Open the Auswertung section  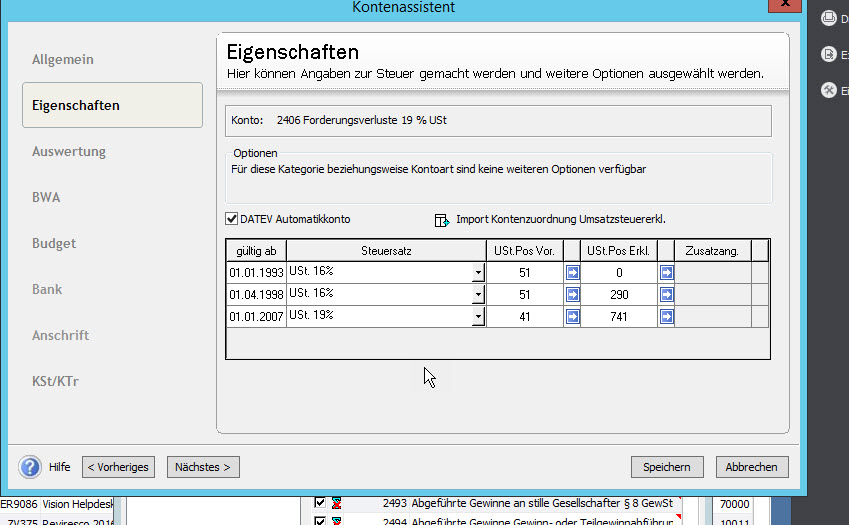point(69,152)
